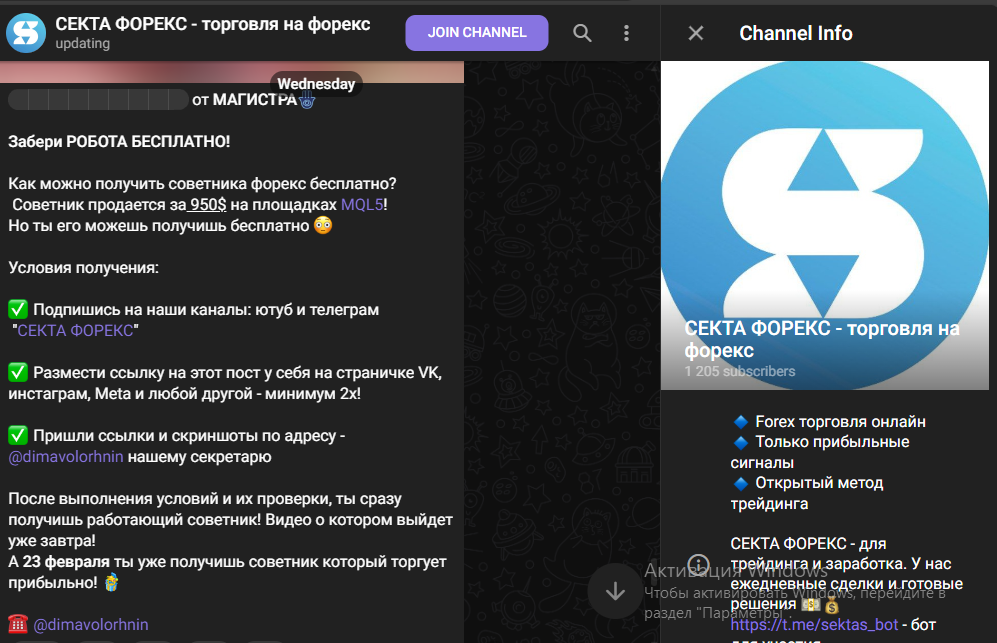
Task: Click the "Открытый метод трейдинга" description line
Action: point(808,493)
